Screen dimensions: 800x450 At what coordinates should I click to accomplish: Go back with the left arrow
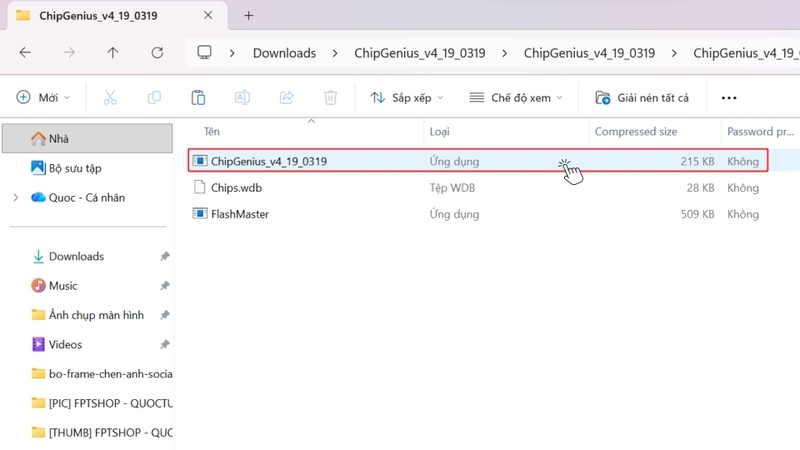pyautogui.click(x=25, y=53)
